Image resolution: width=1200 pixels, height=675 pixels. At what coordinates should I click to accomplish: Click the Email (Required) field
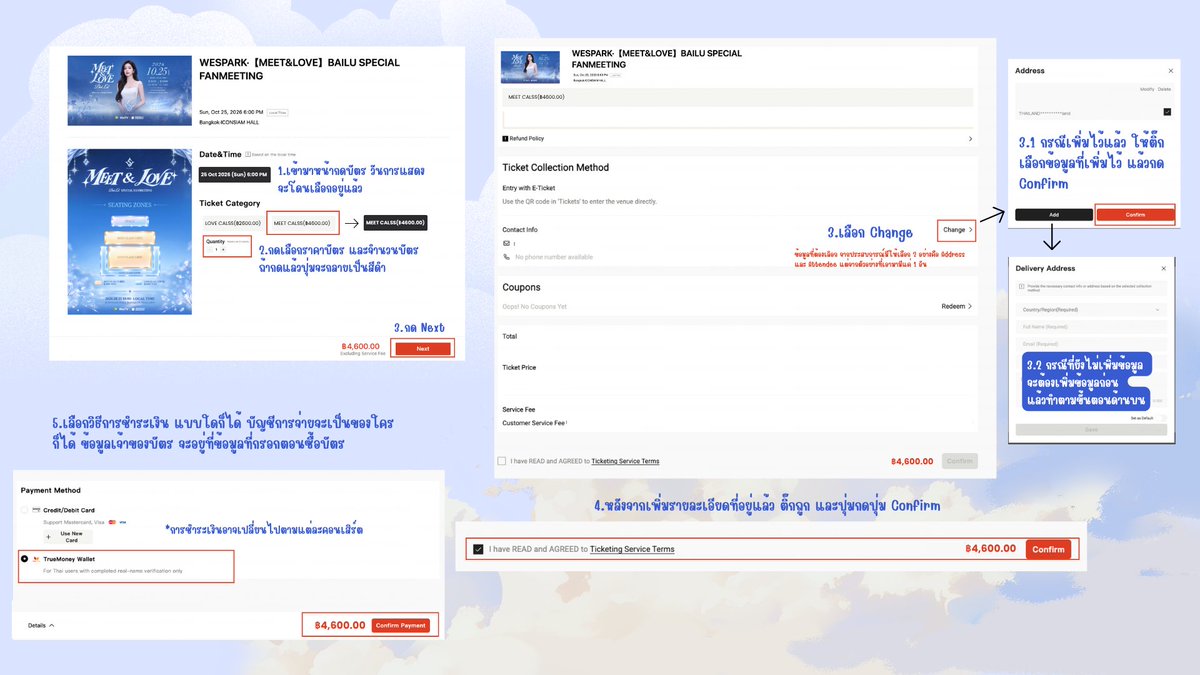click(1092, 343)
